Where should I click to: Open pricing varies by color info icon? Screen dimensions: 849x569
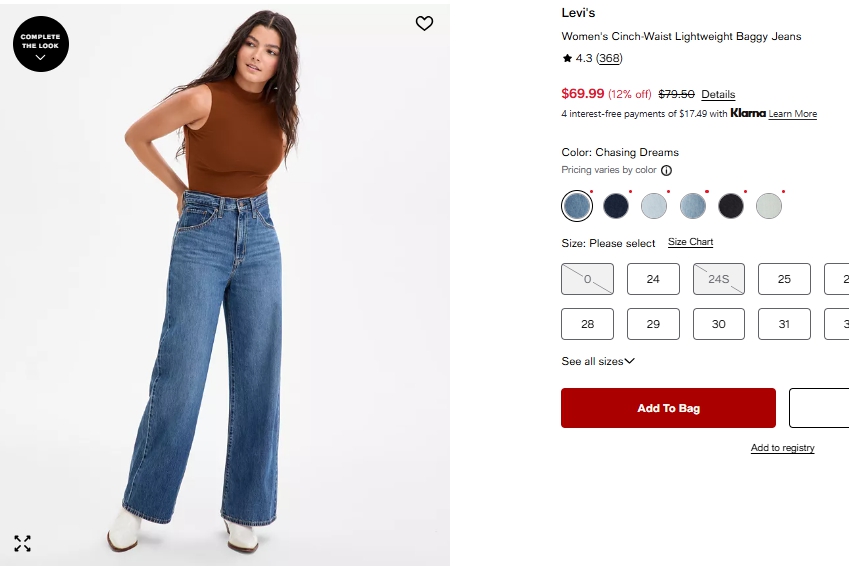[x=667, y=171]
